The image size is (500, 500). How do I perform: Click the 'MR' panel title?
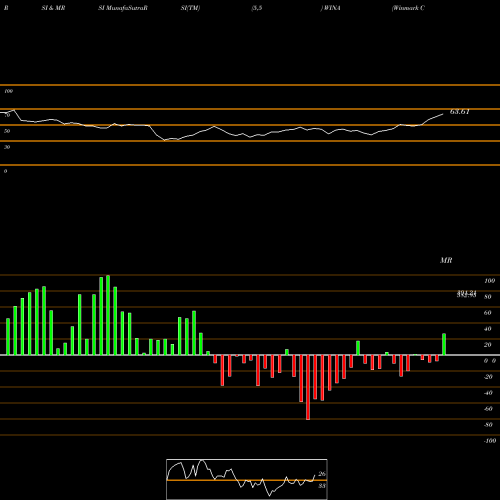(x=446, y=260)
